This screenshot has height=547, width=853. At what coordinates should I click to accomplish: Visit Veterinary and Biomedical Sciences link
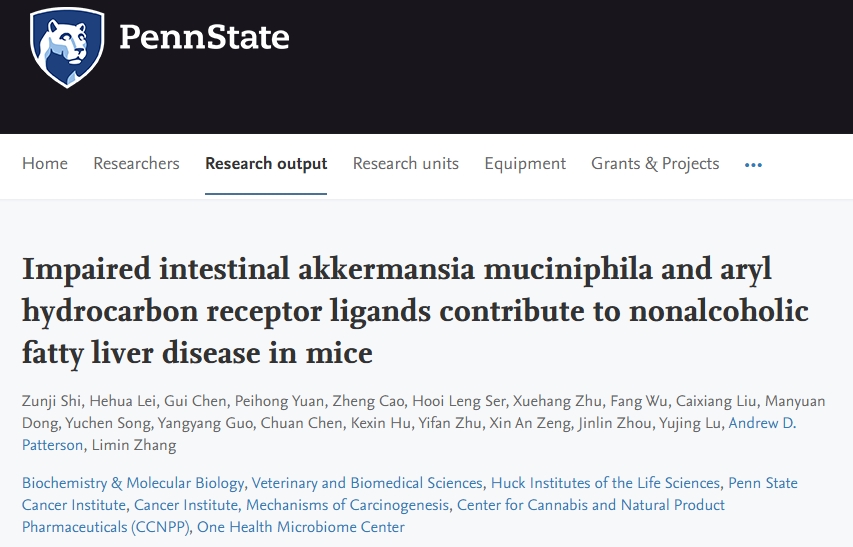tap(367, 483)
